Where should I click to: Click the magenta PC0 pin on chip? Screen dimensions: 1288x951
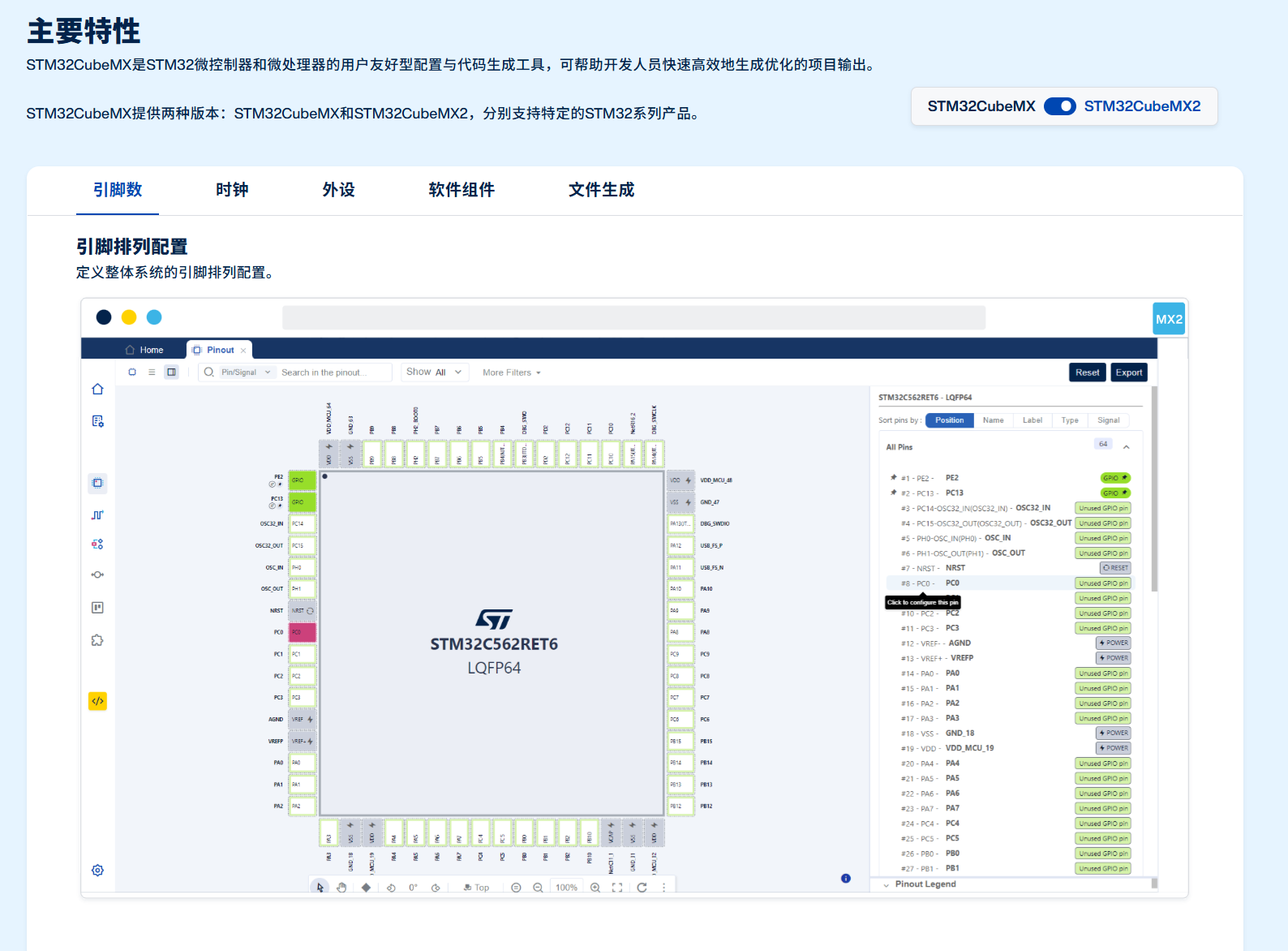[x=303, y=632]
